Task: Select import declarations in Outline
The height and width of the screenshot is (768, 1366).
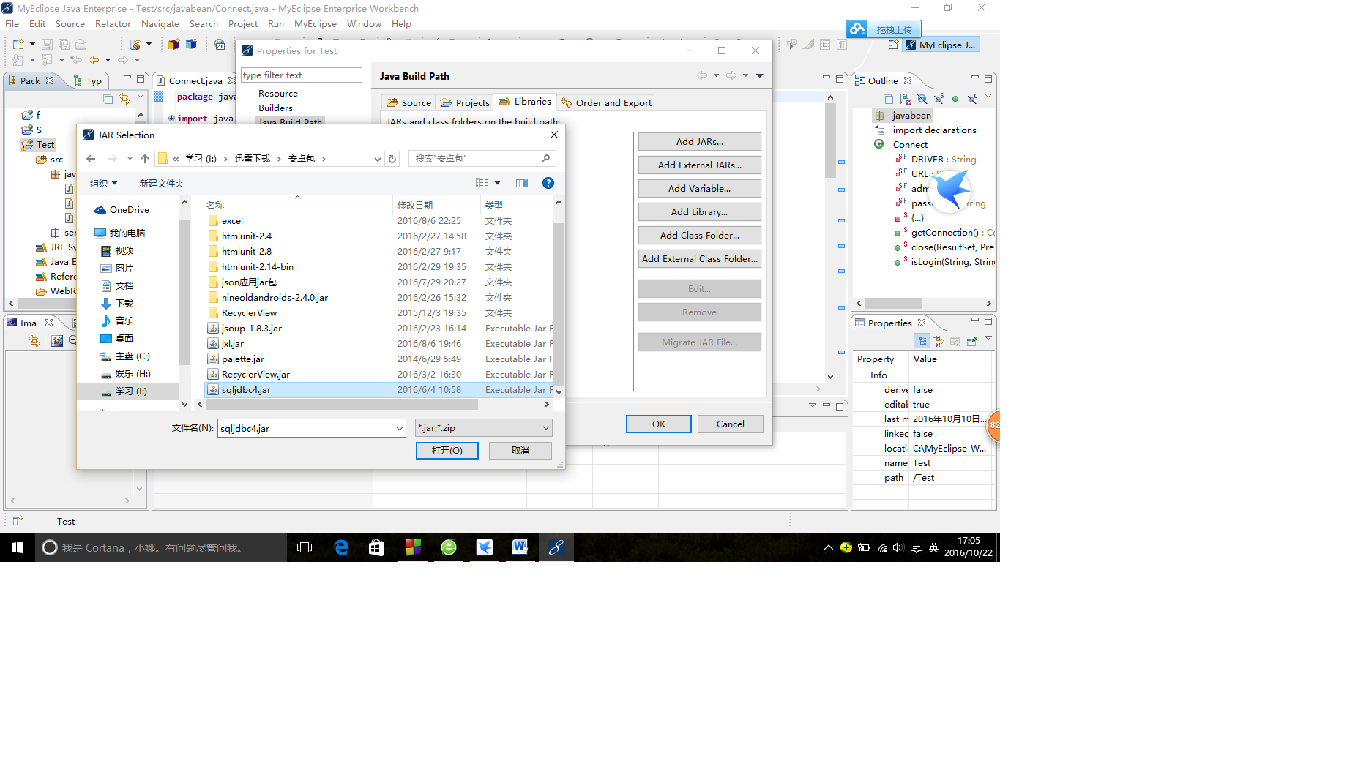Action: tap(934, 130)
